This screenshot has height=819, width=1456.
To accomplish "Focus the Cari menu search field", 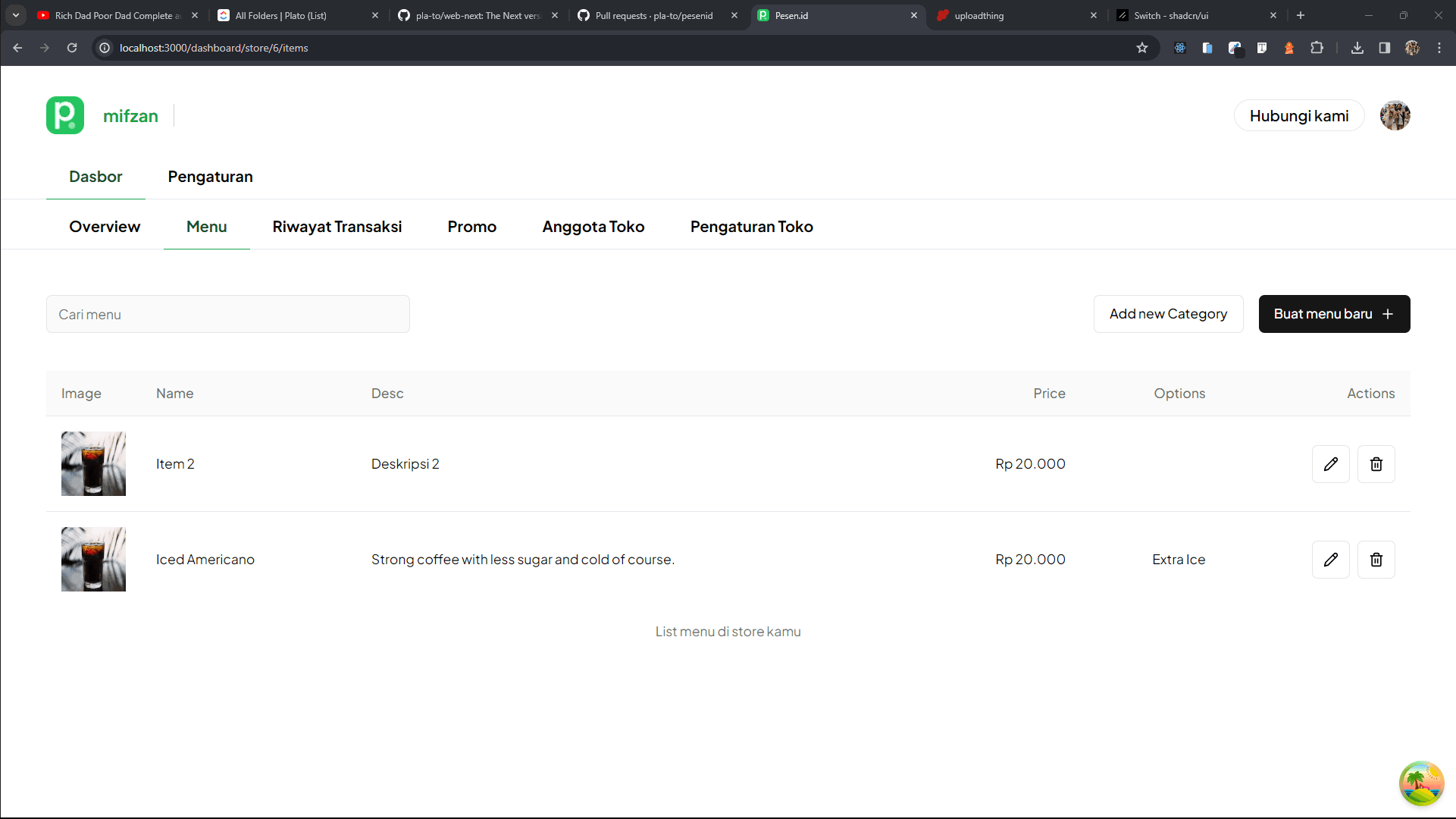I will (227, 314).
